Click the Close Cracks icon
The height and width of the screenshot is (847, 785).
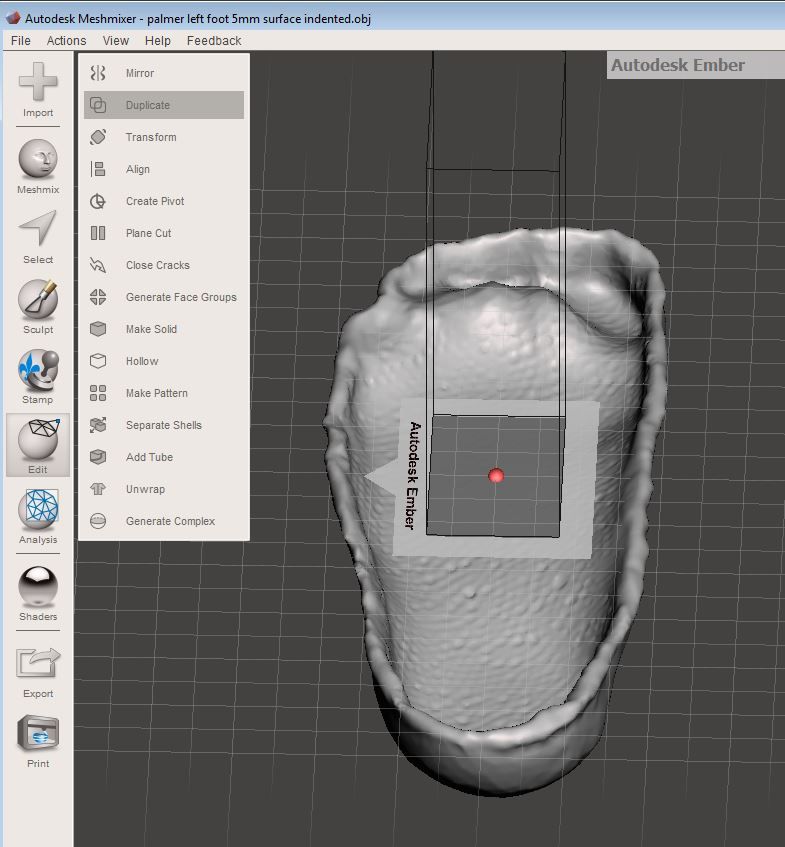click(x=98, y=265)
